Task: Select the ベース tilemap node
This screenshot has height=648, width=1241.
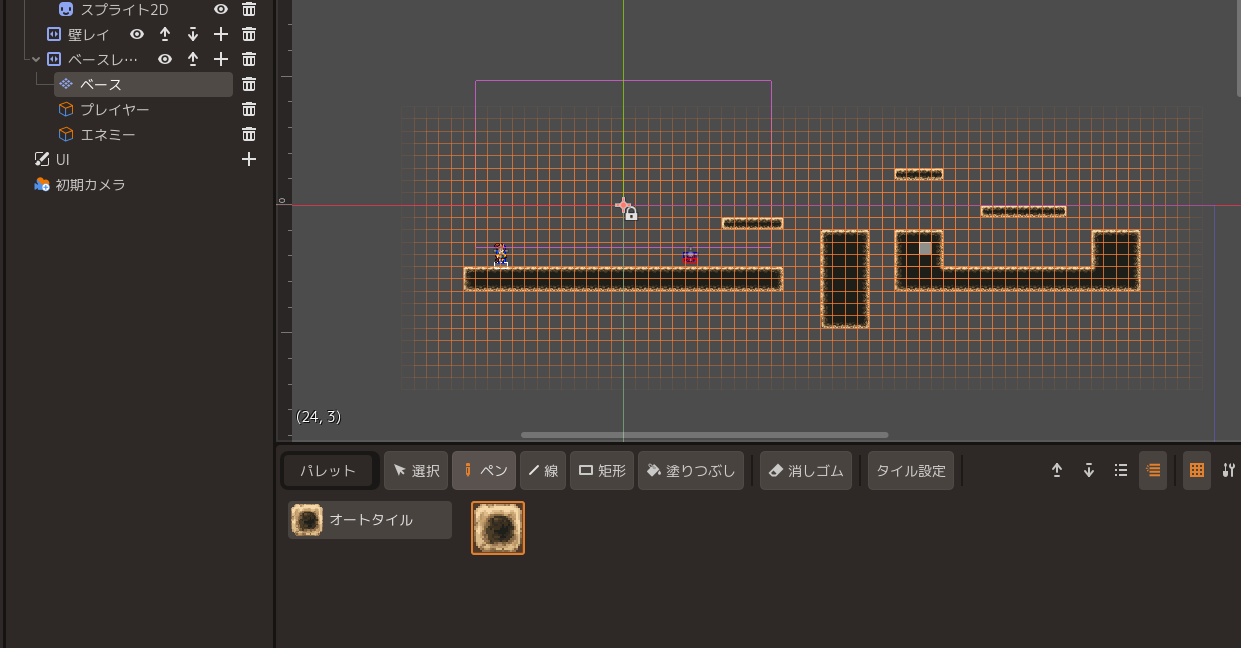Action: [143, 84]
